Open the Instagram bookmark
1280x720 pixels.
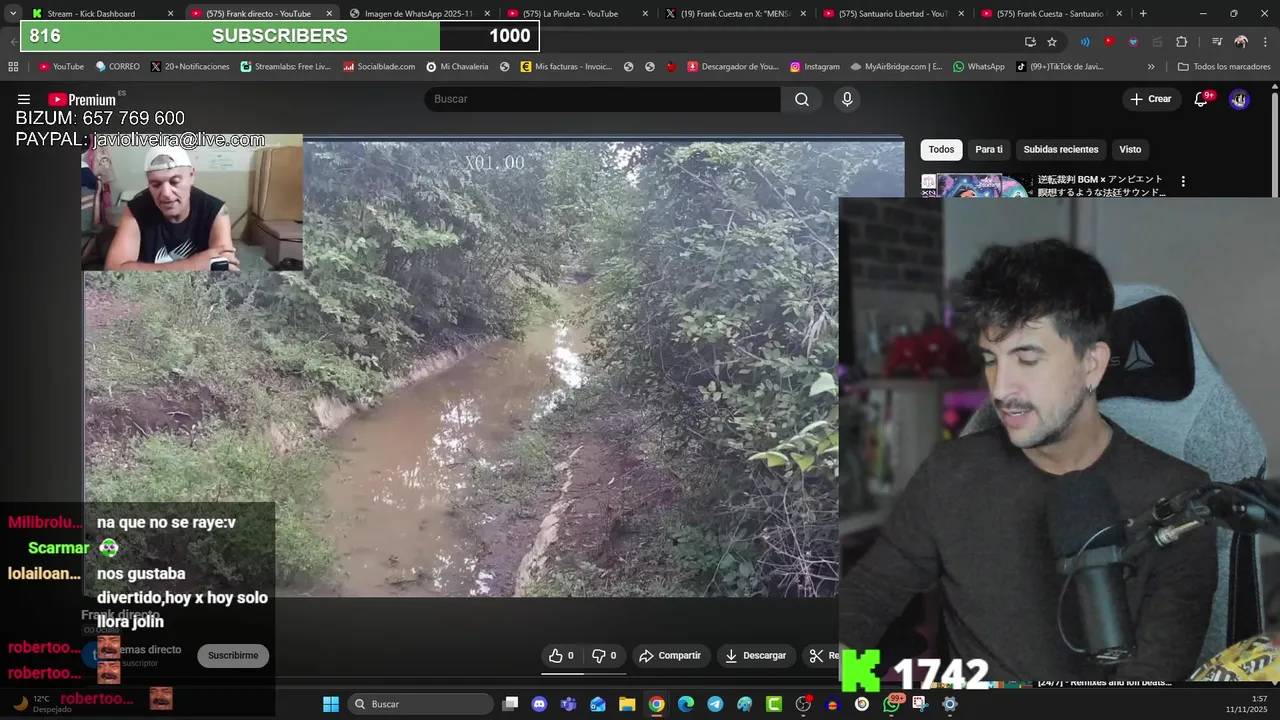click(814, 66)
